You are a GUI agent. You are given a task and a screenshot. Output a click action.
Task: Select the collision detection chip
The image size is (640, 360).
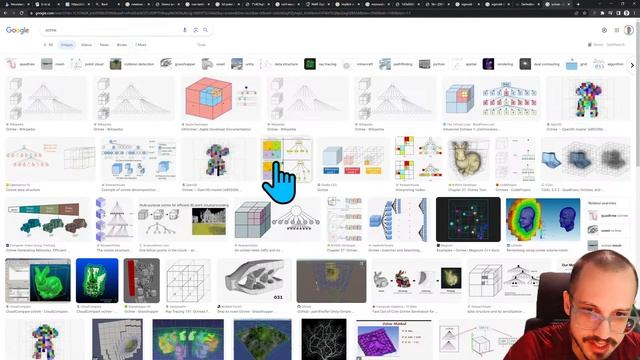pyautogui.click(x=132, y=64)
